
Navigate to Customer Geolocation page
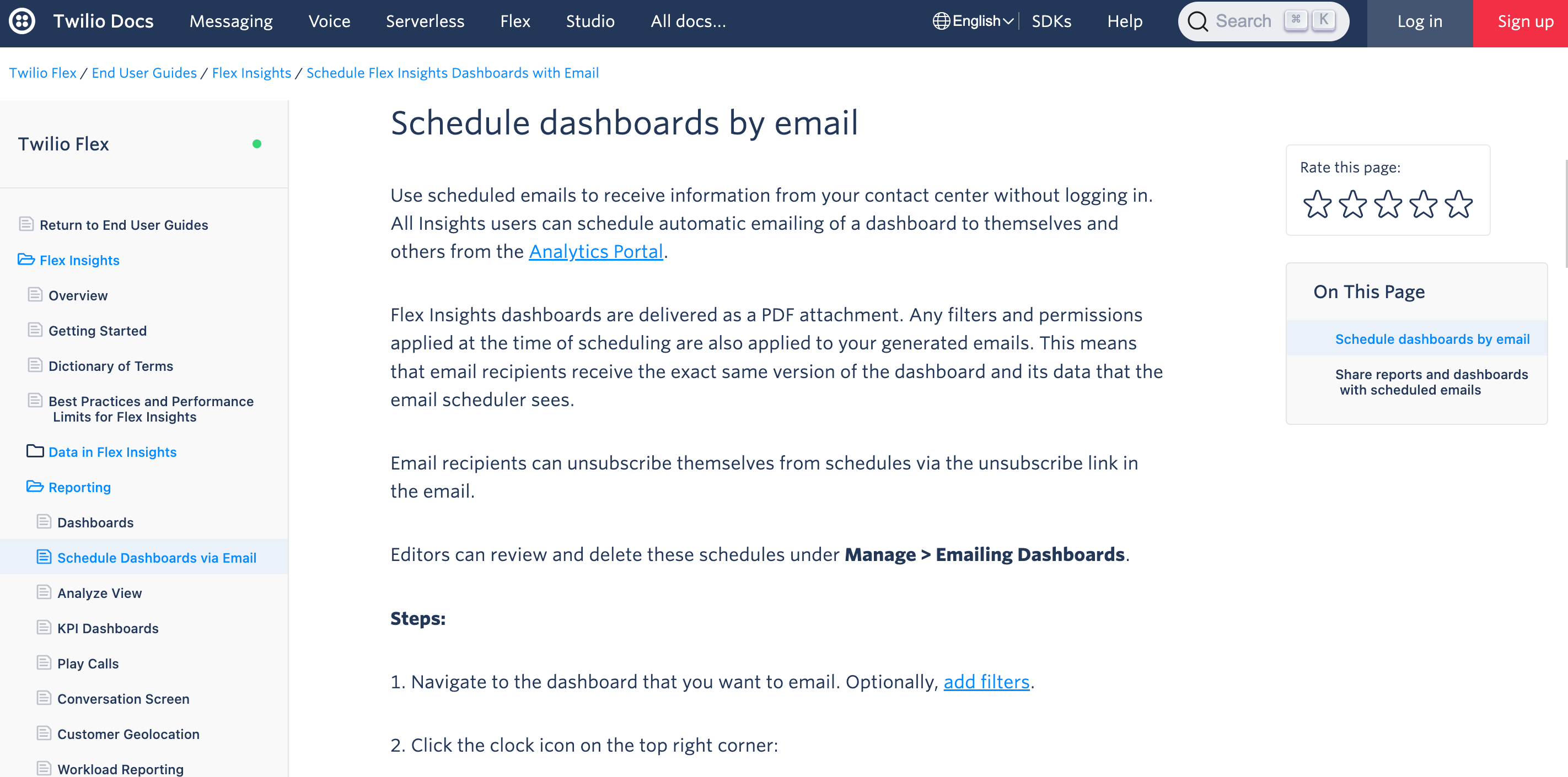[127, 733]
